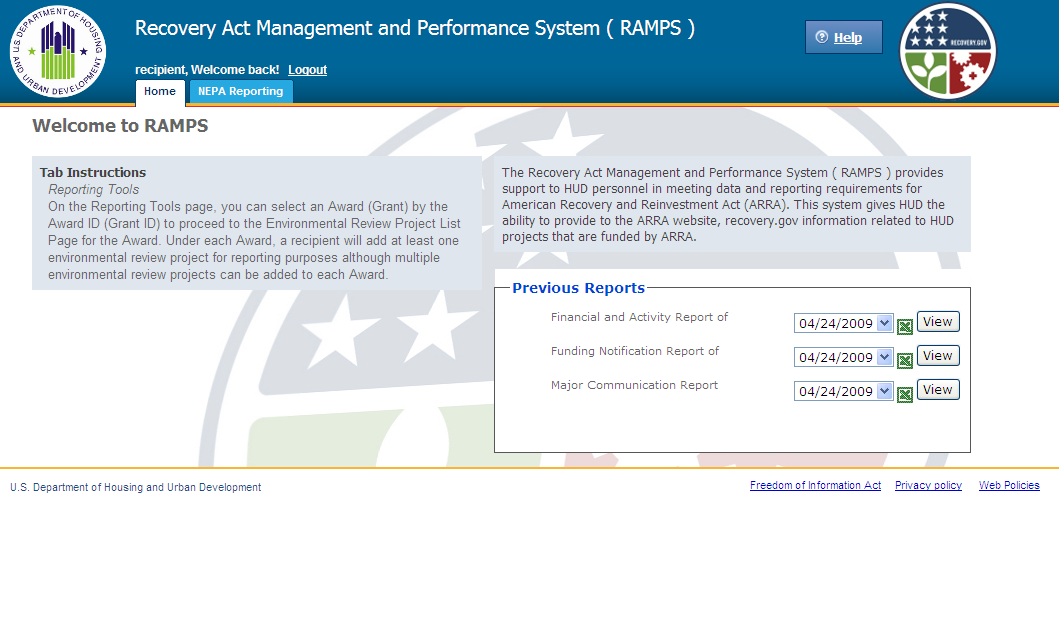
Task: Click 'recipient, Welcome back!' greeting text
Action: point(207,70)
